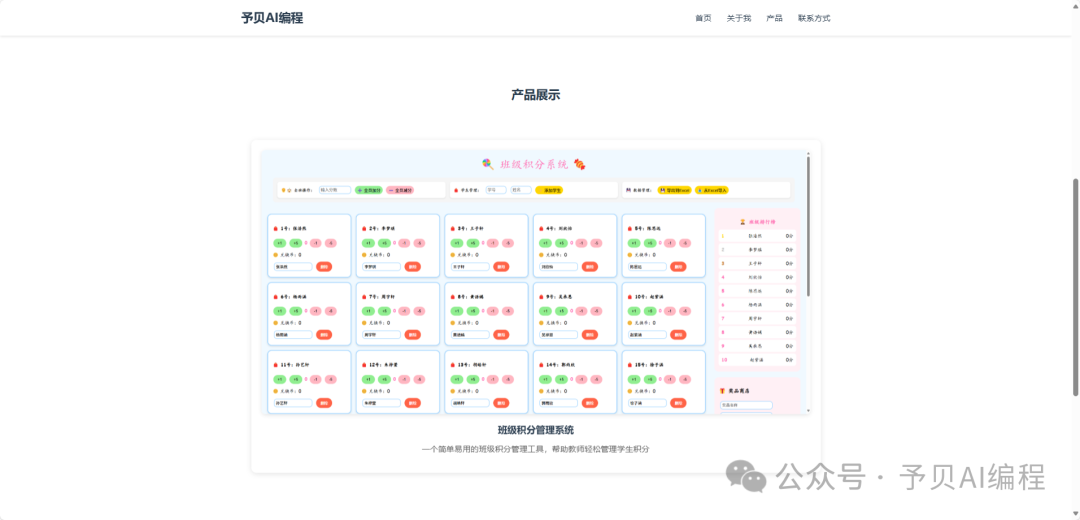Subtract 5 points from student 8号
1080x520 pixels.
tap(508, 311)
